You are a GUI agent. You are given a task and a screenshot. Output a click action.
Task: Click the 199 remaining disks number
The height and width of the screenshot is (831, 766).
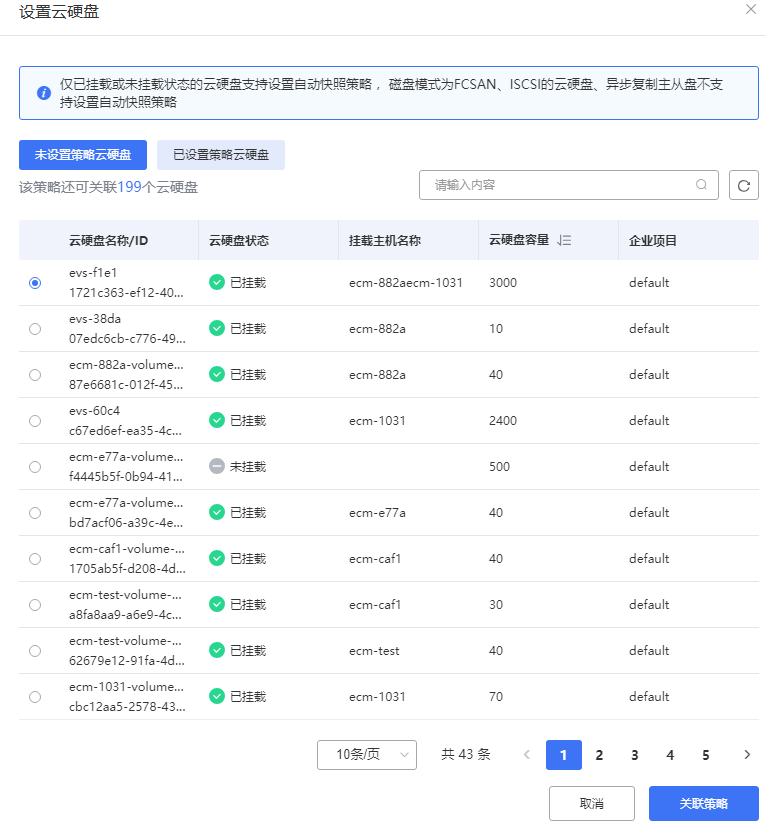tap(129, 187)
